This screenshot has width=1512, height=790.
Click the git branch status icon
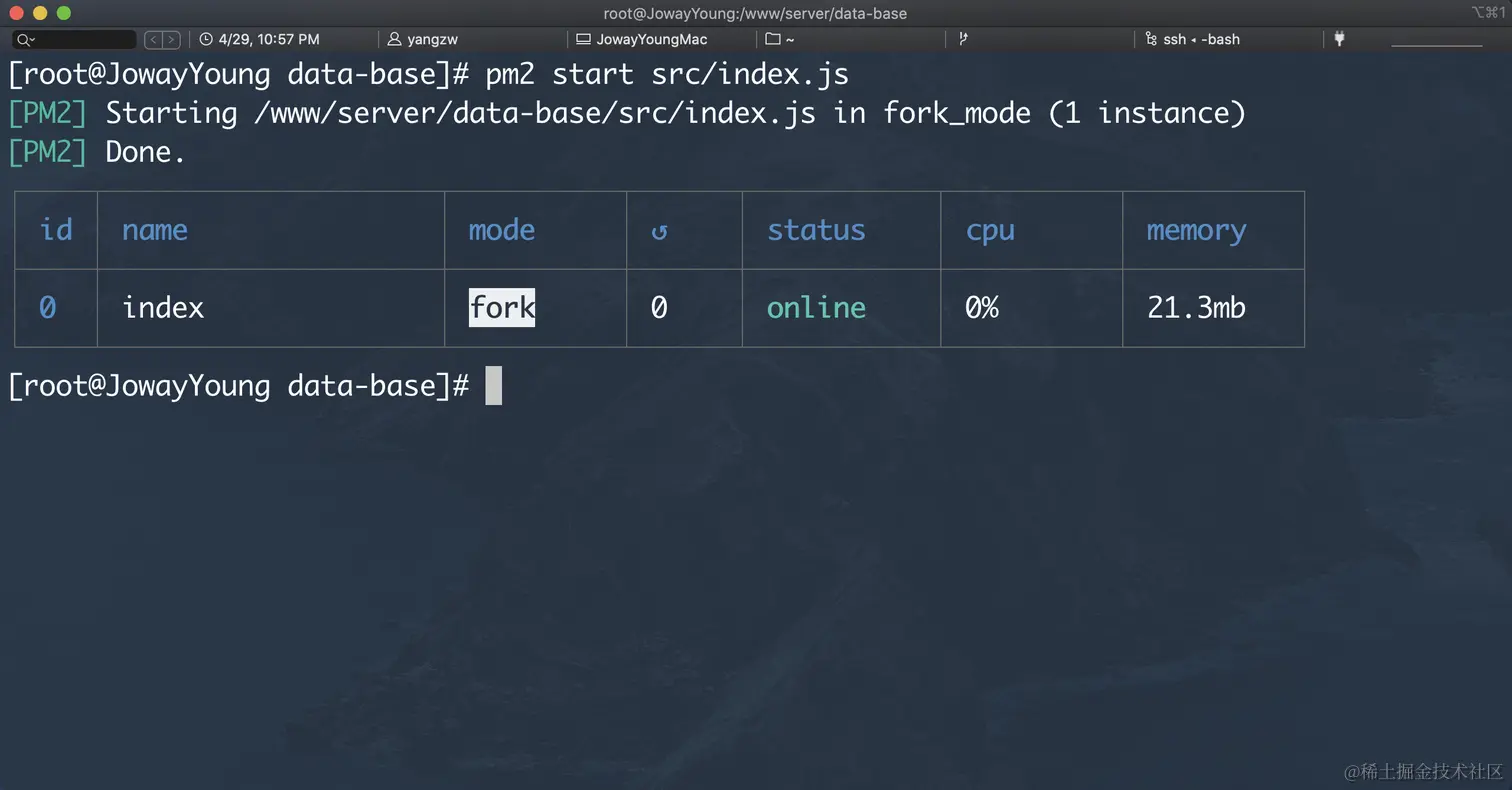pos(963,39)
